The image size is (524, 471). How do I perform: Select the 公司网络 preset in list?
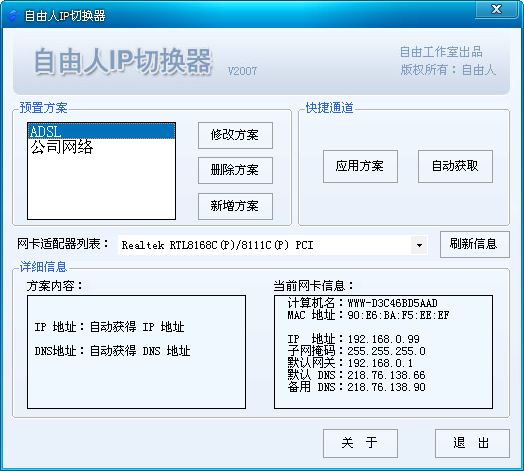point(101,147)
